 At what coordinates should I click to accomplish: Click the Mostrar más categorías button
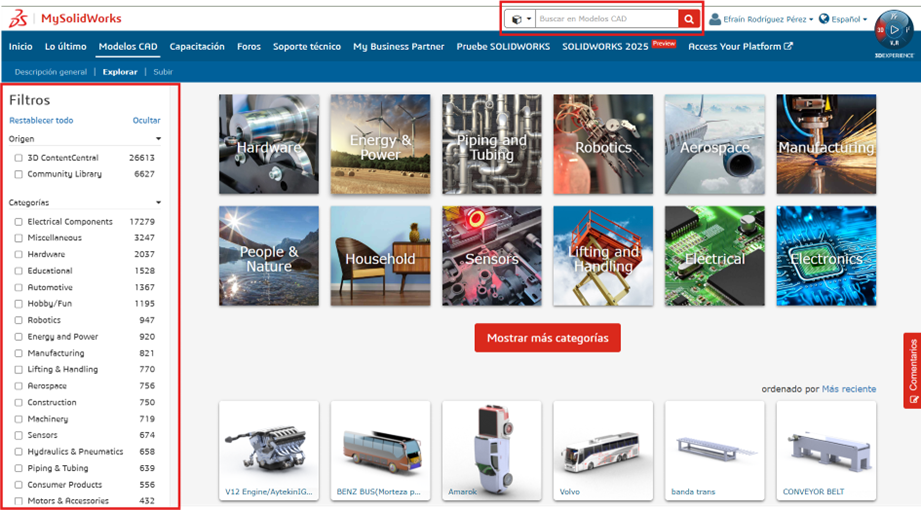[x=547, y=338]
